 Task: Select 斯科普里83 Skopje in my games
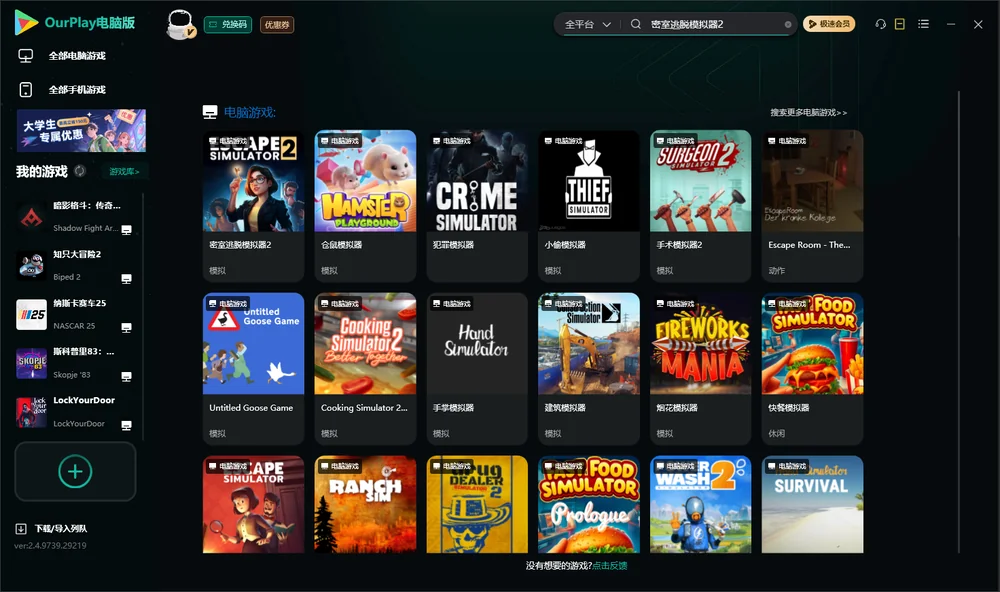(75, 363)
